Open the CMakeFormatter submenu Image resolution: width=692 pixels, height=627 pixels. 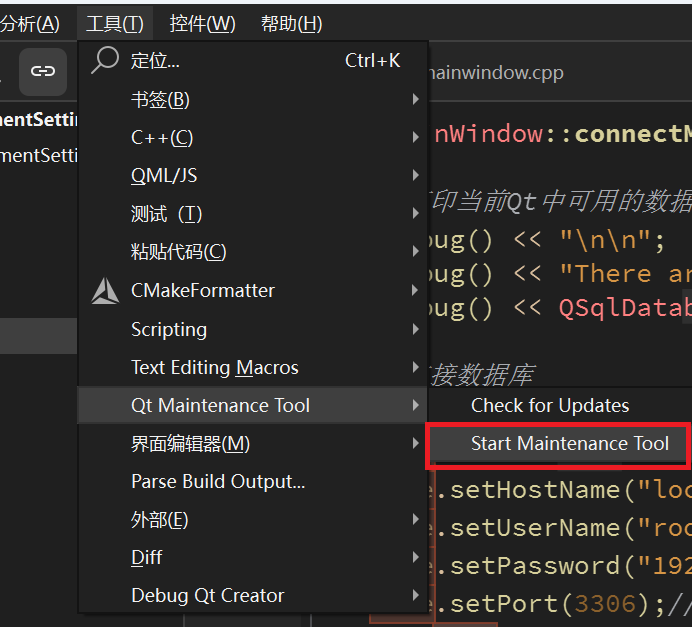(x=252, y=291)
